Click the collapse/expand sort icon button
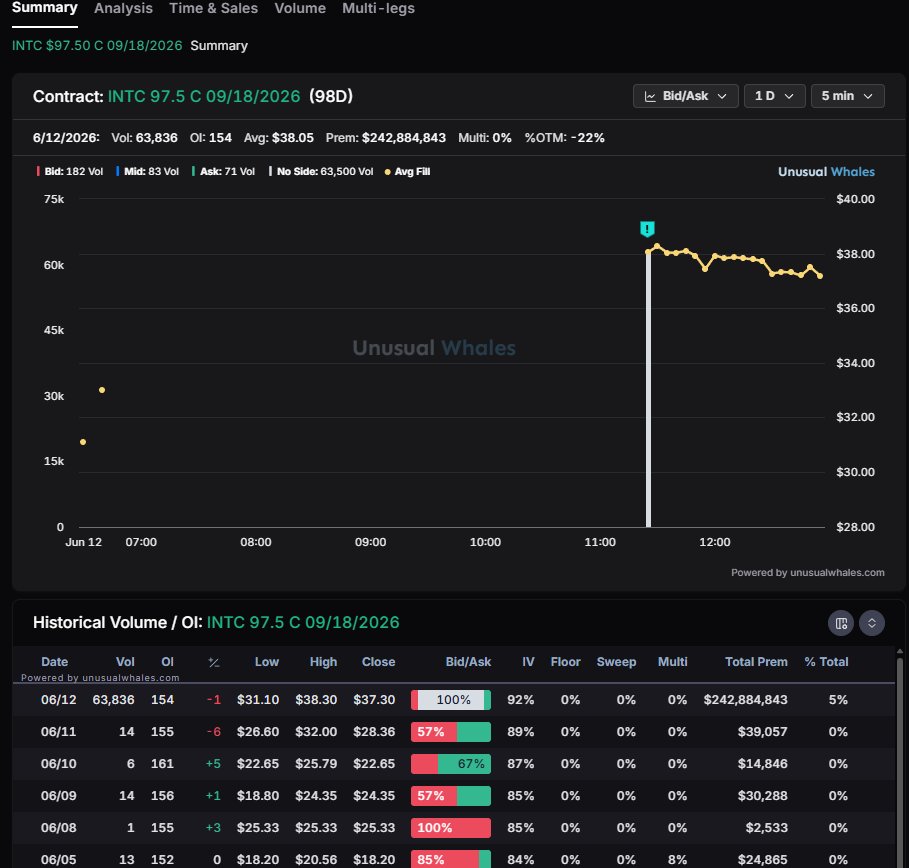 871,623
